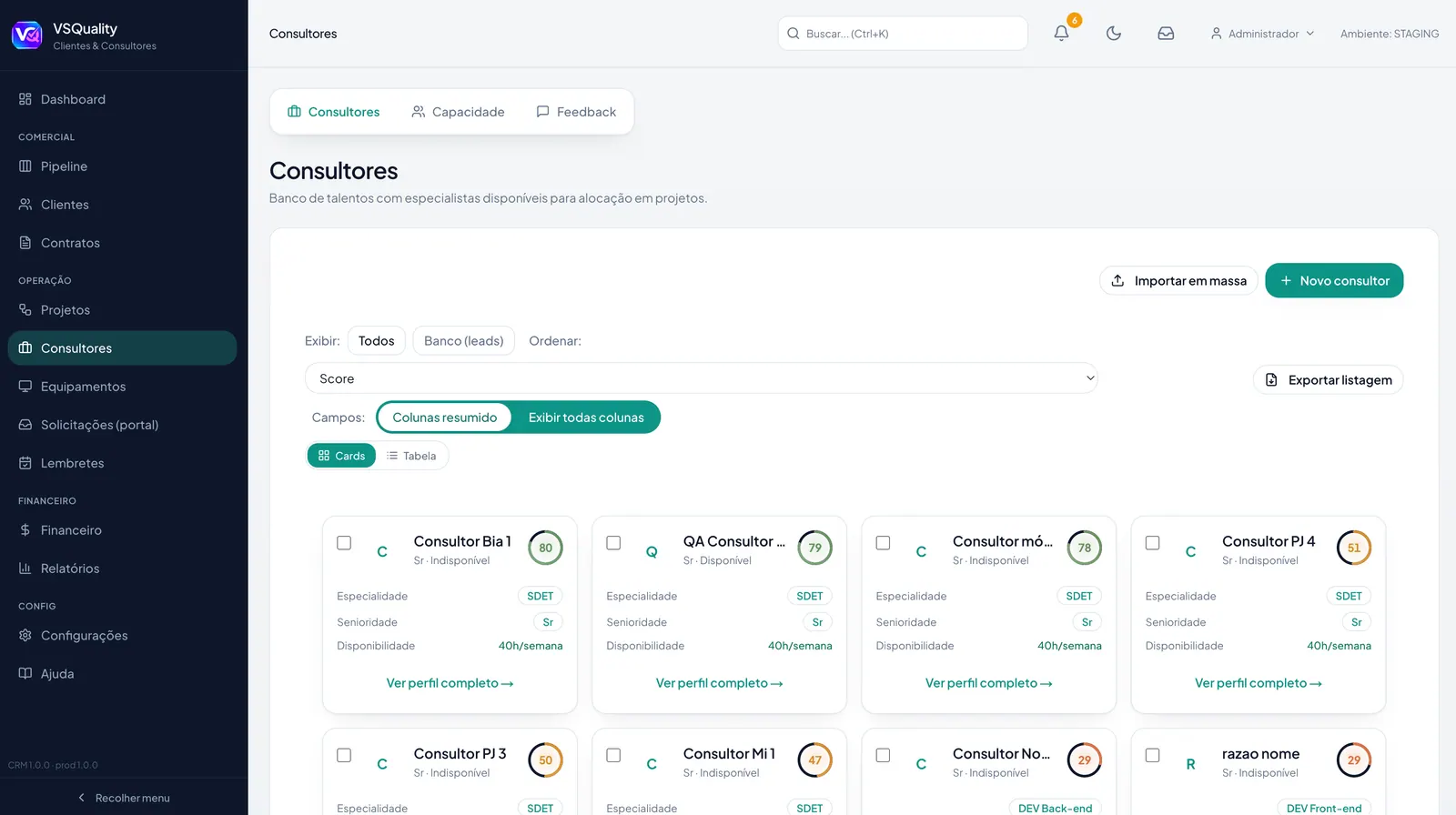Open Ajuda in the sidebar

pyautogui.click(x=122, y=674)
